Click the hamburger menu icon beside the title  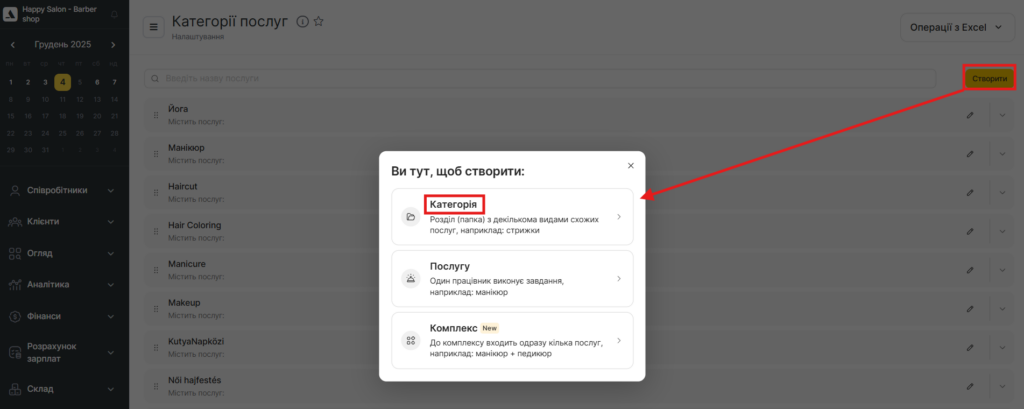[x=153, y=27]
